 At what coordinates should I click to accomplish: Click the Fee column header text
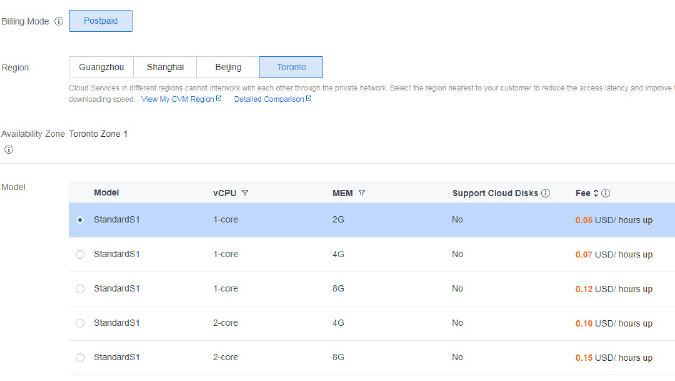click(583, 193)
